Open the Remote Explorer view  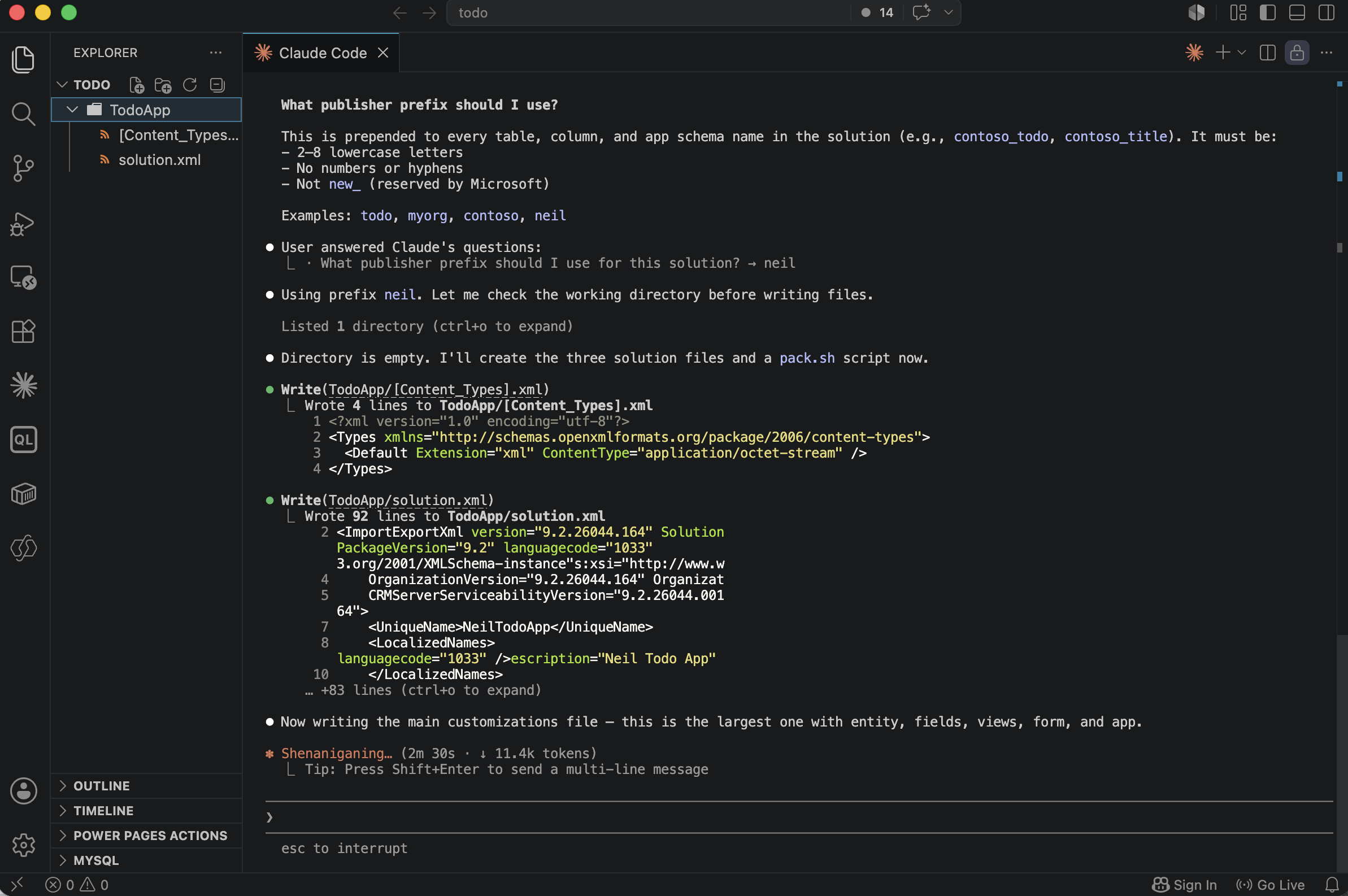pos(23,278)
